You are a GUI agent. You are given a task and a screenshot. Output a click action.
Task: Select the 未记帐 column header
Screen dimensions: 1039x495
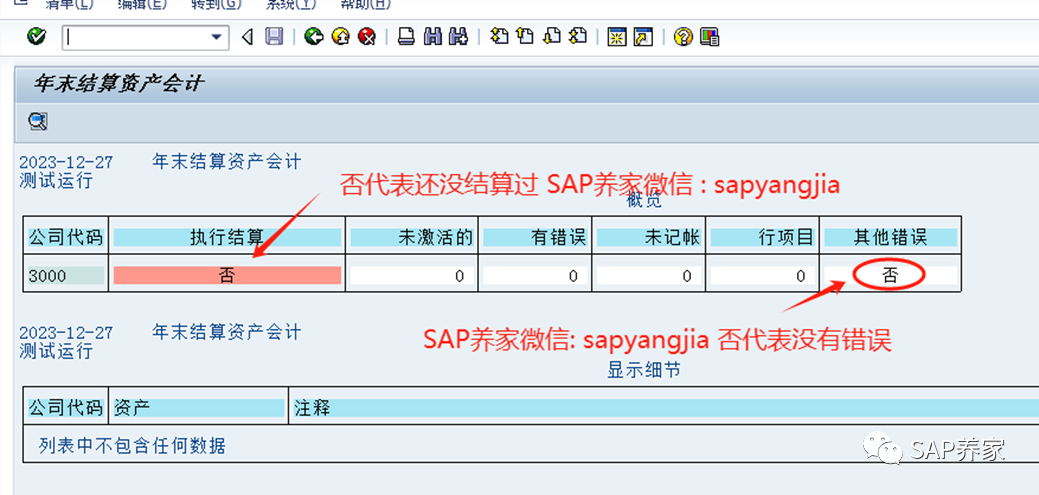649,238
